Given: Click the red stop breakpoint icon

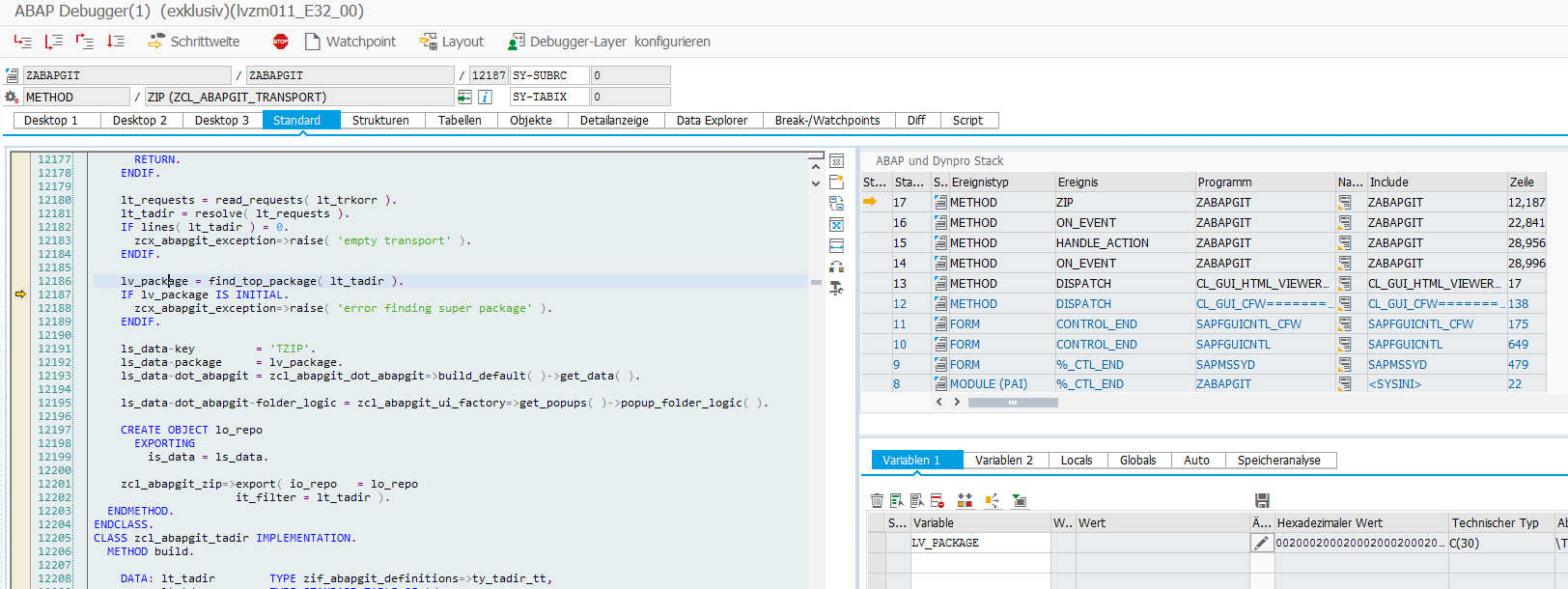Looking at the screenshot, I should tap(281, 42).
